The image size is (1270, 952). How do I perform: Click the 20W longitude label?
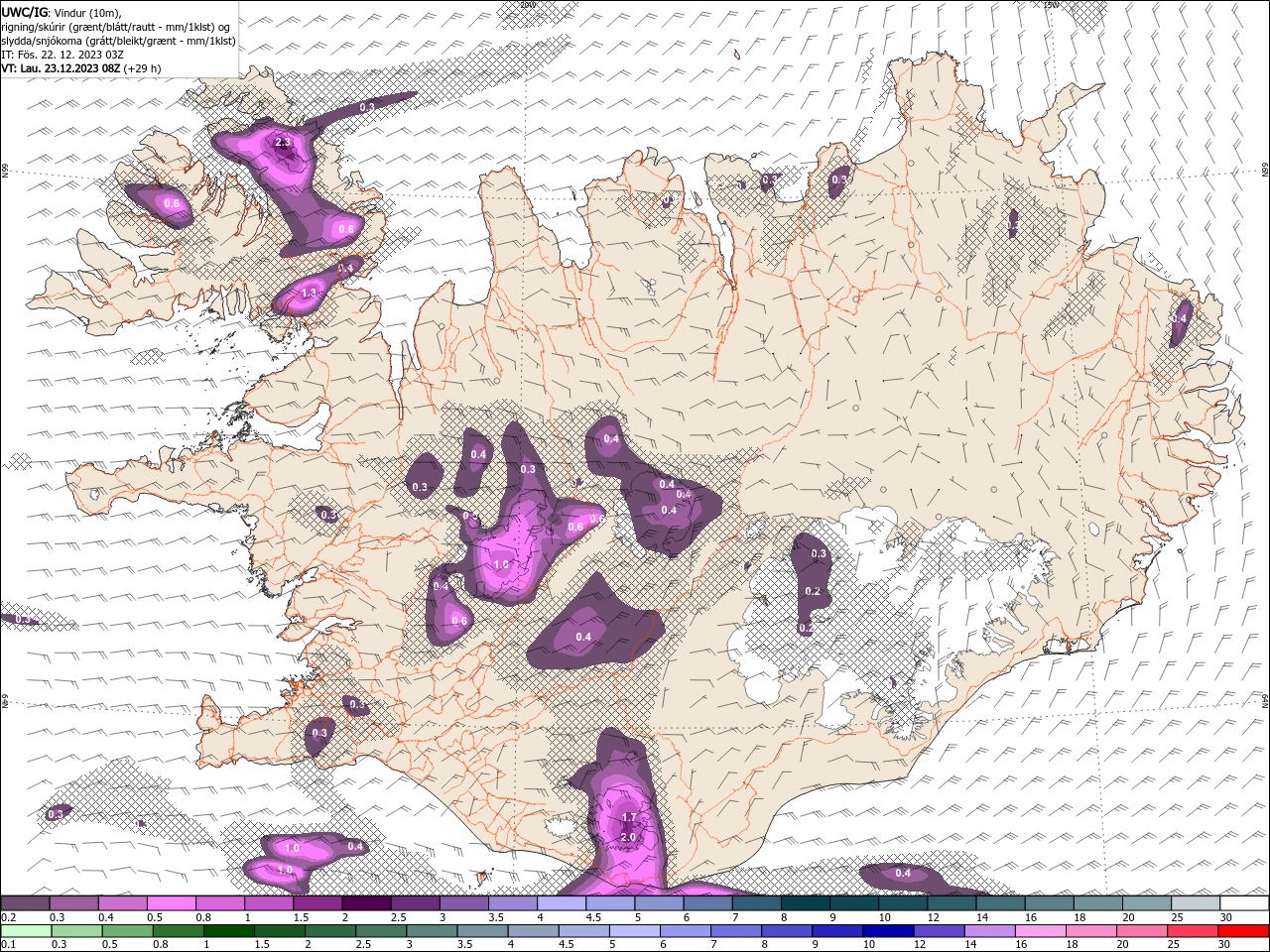(528, 5)
